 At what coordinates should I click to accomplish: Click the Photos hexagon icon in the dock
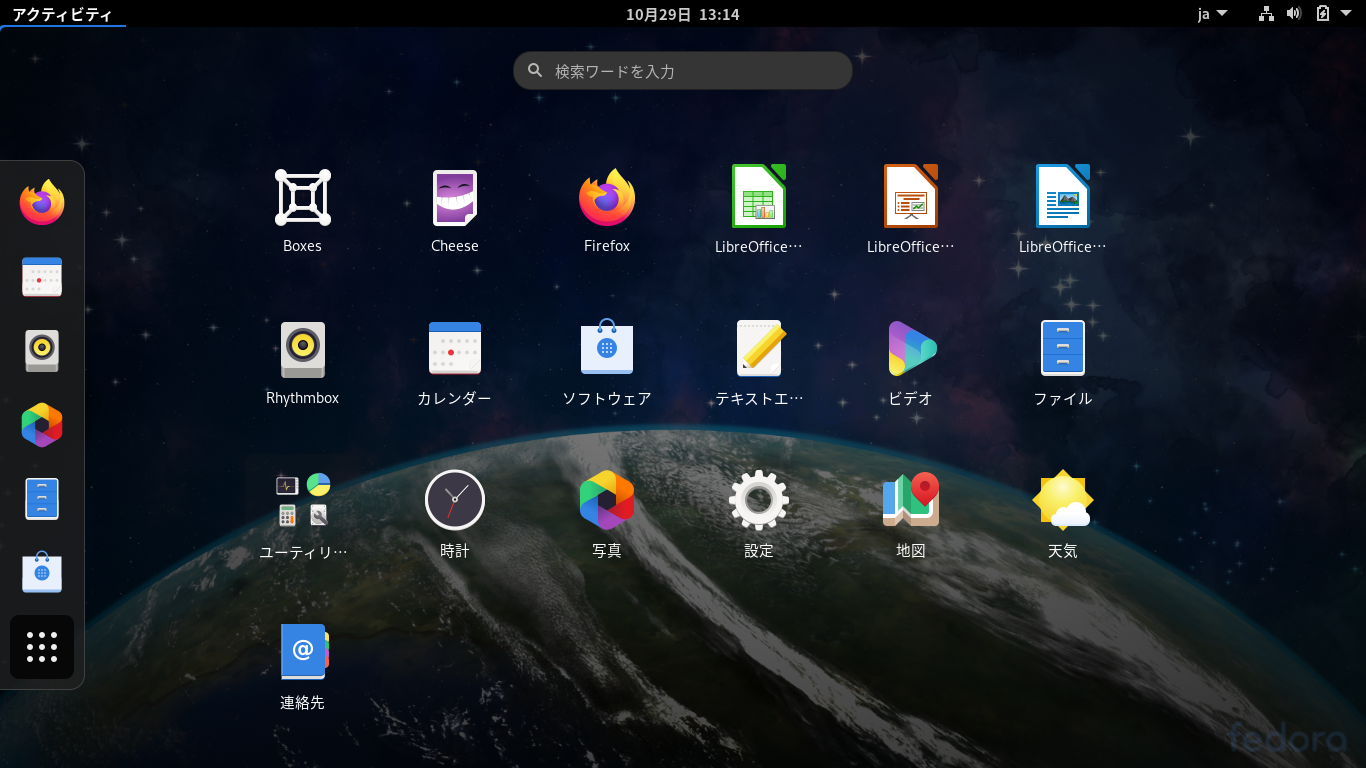(42, 425)
